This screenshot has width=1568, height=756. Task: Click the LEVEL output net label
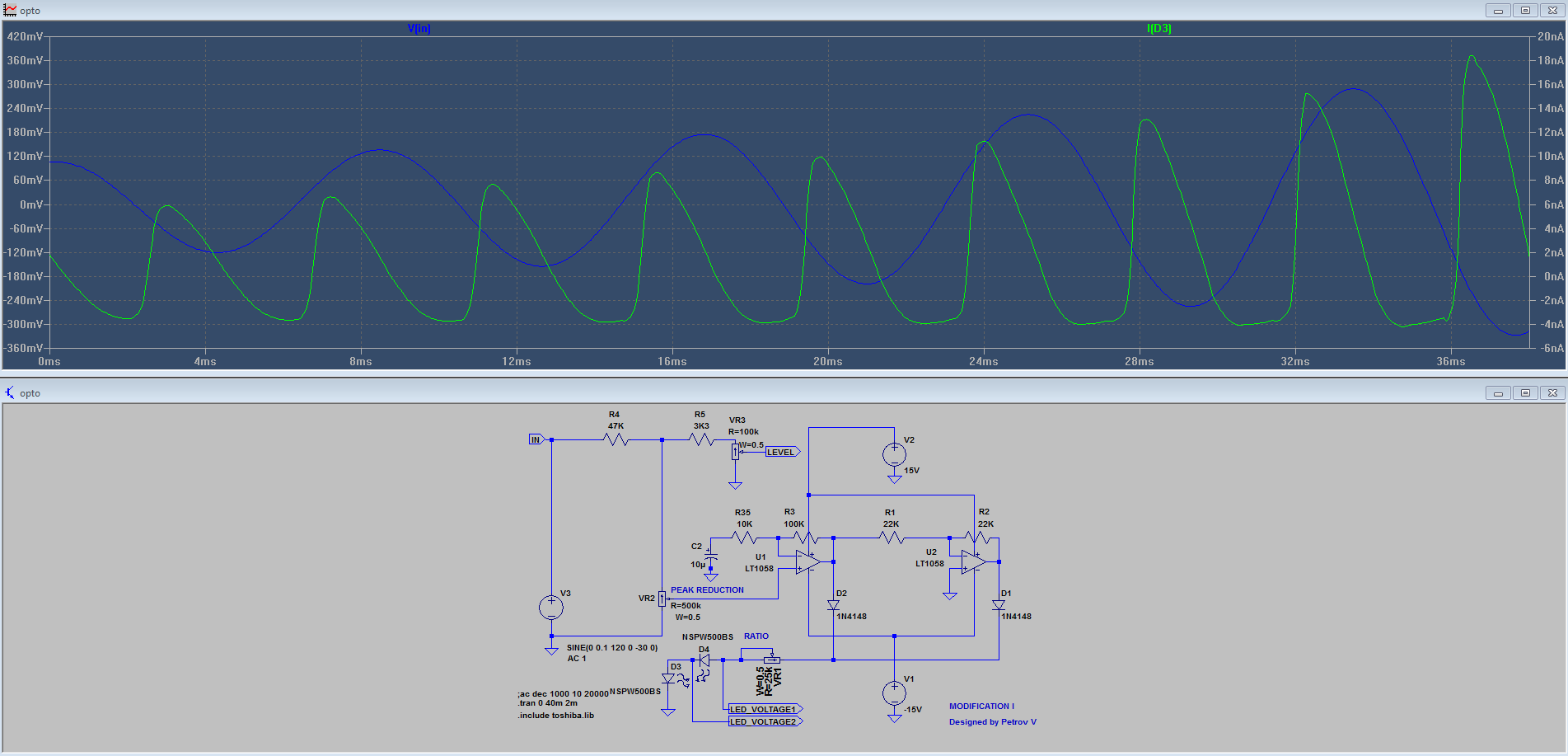tap(782, 452)
